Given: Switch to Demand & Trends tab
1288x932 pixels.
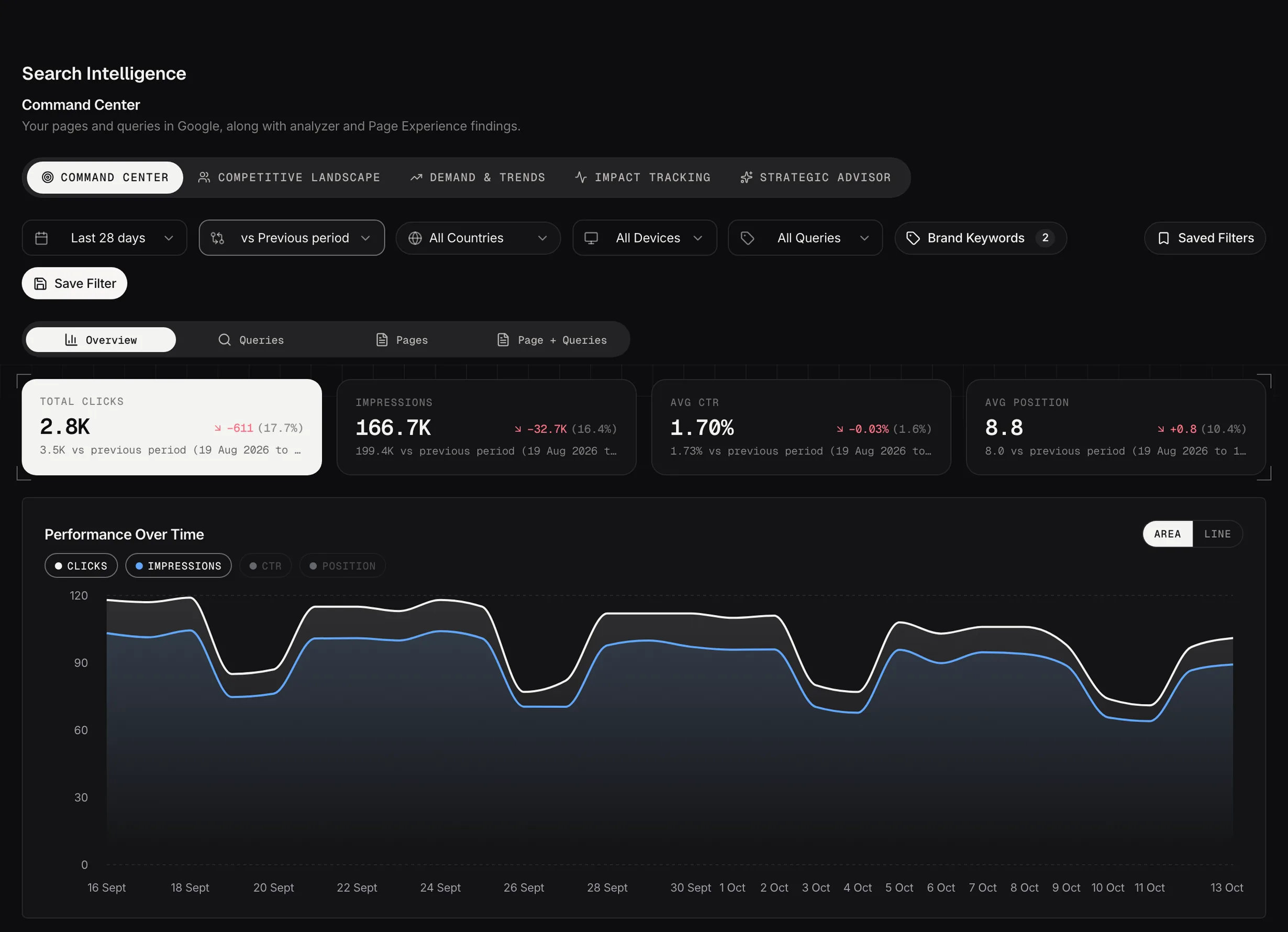Looking at the screenshot, I should [x=478, y=177].
